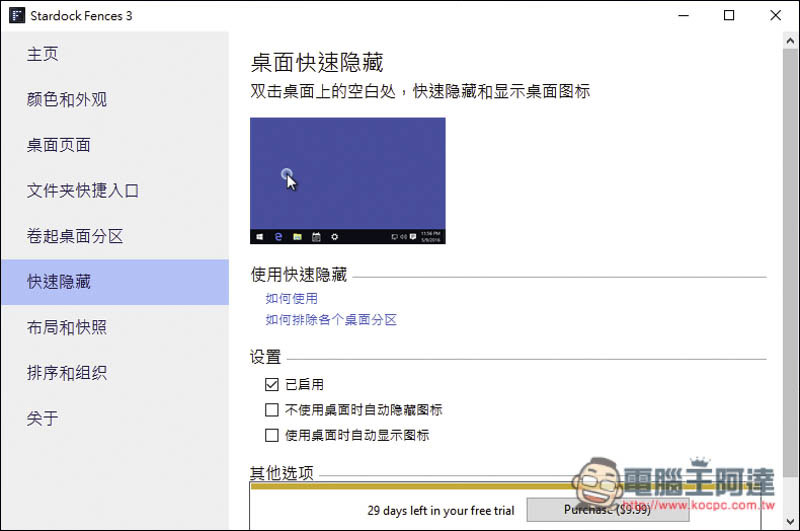800x531 pixels.
Task: Click the 其他选项 section header
Action: [282, 473]
